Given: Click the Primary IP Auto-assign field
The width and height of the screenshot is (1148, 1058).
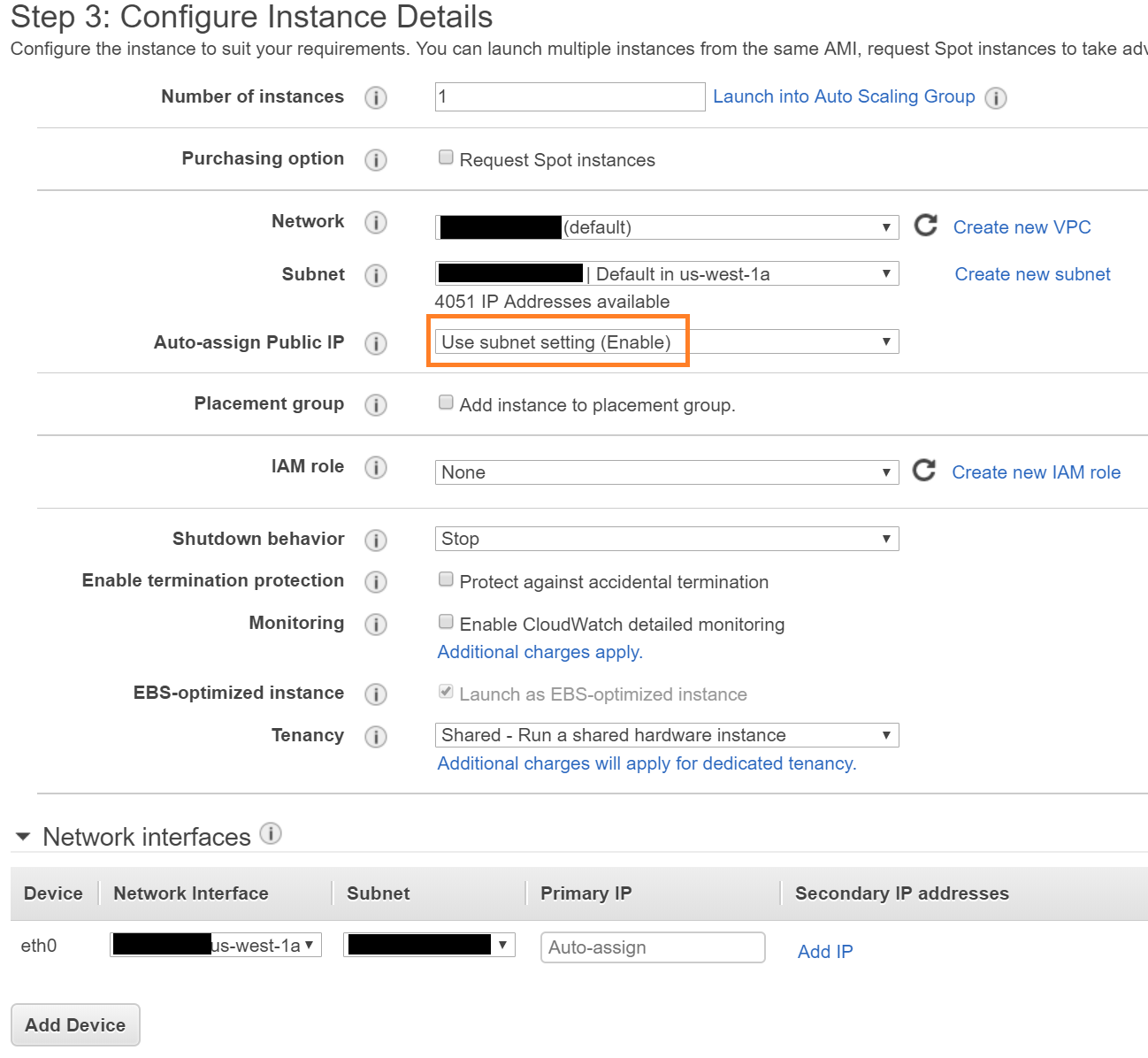Looking at the screenshot, I should pos(653,947).
